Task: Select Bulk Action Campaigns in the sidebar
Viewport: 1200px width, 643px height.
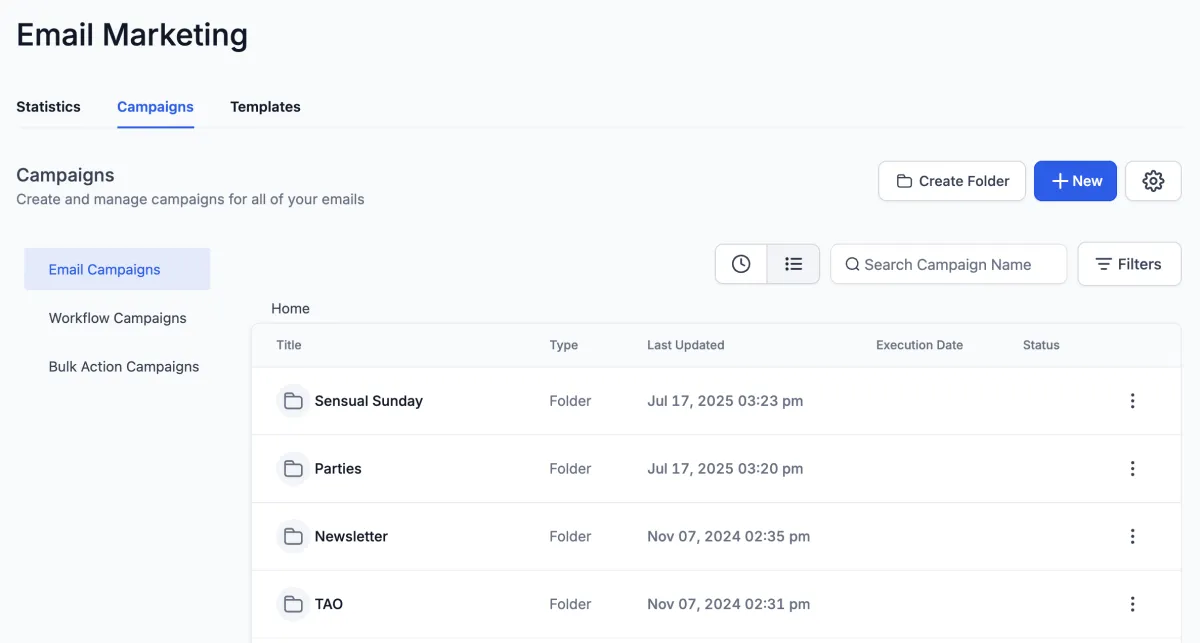Action: pyautogui.click(x=123, y=367)
